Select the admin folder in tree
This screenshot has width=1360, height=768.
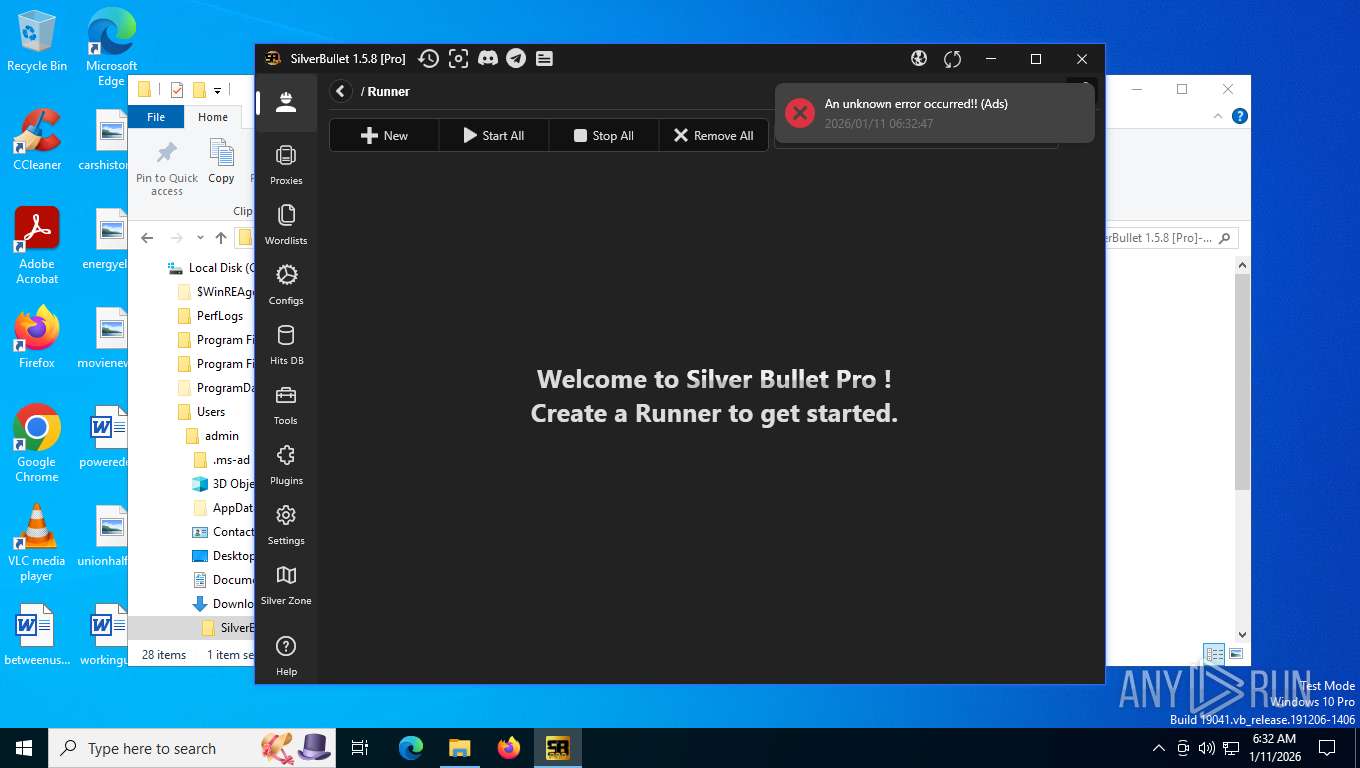pos(213,436)
